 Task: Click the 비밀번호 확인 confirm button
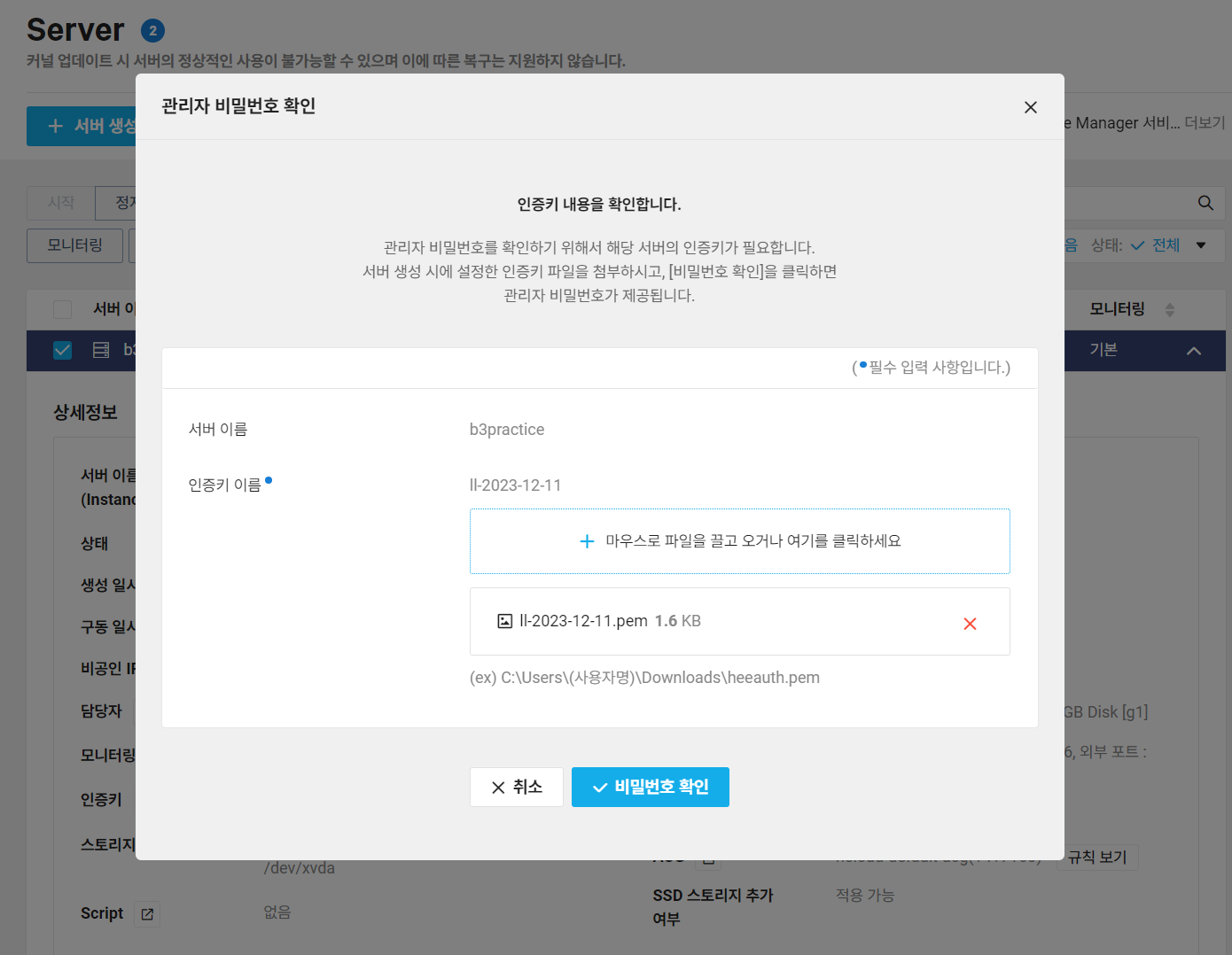point(651,787)
